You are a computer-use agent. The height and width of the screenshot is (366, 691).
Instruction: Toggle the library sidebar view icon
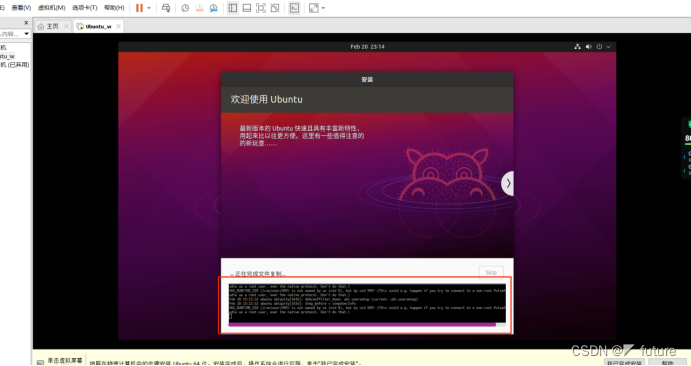pyautogui.click(x=233, y=8)
